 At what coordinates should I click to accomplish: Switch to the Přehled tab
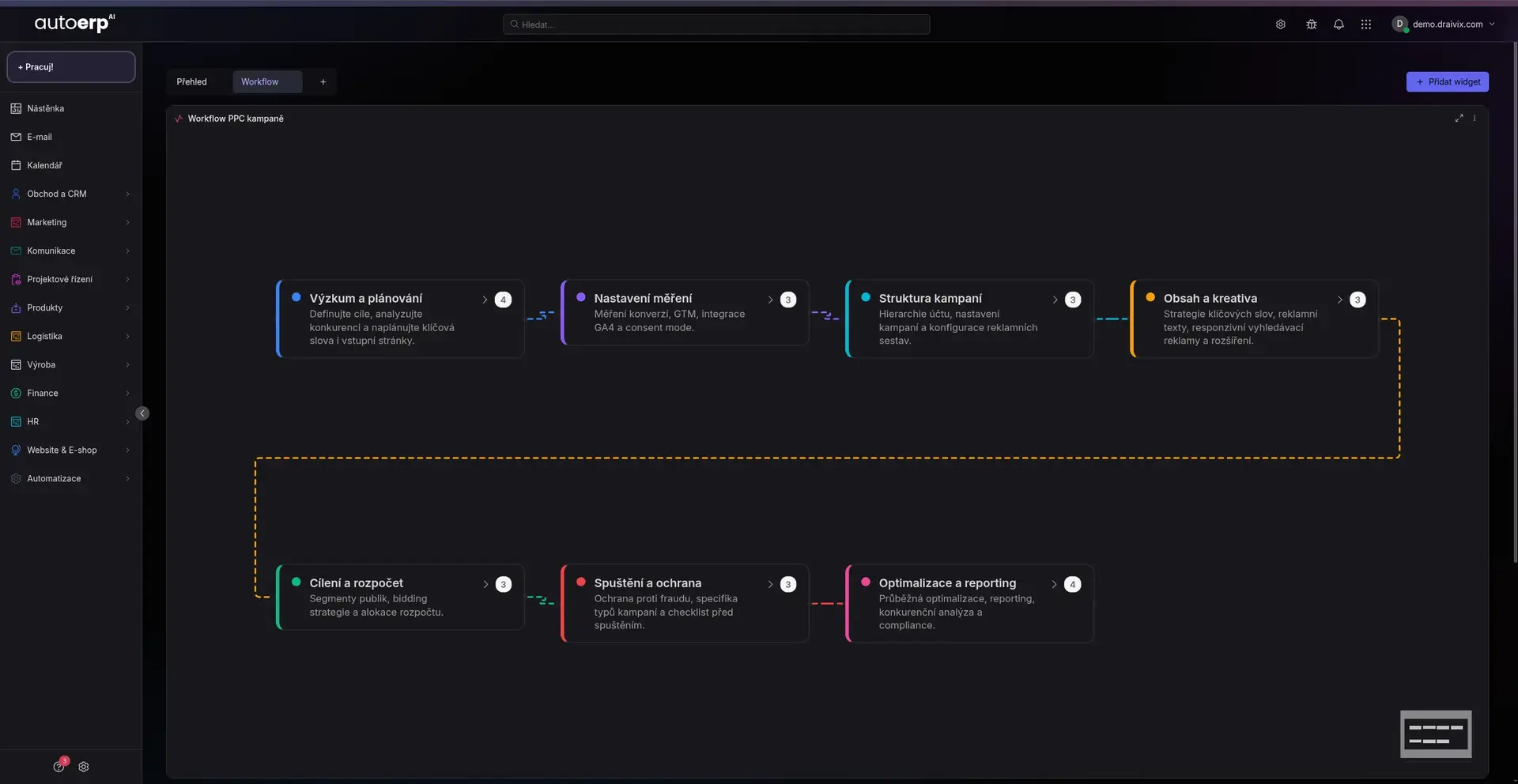tap(191, 82)
